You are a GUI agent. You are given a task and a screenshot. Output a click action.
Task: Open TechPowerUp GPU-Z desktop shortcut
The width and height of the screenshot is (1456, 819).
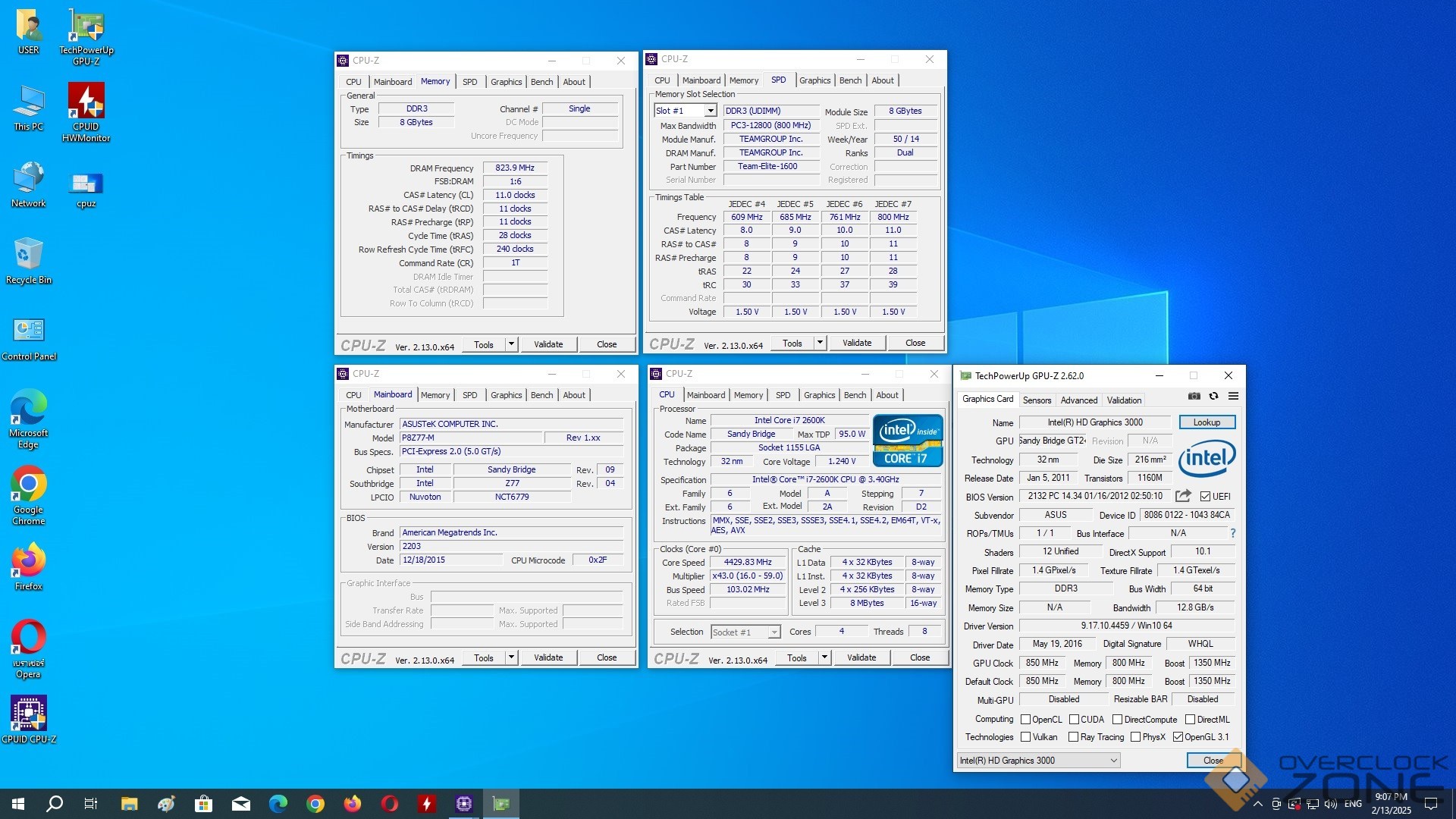click(x=86, y=37)
